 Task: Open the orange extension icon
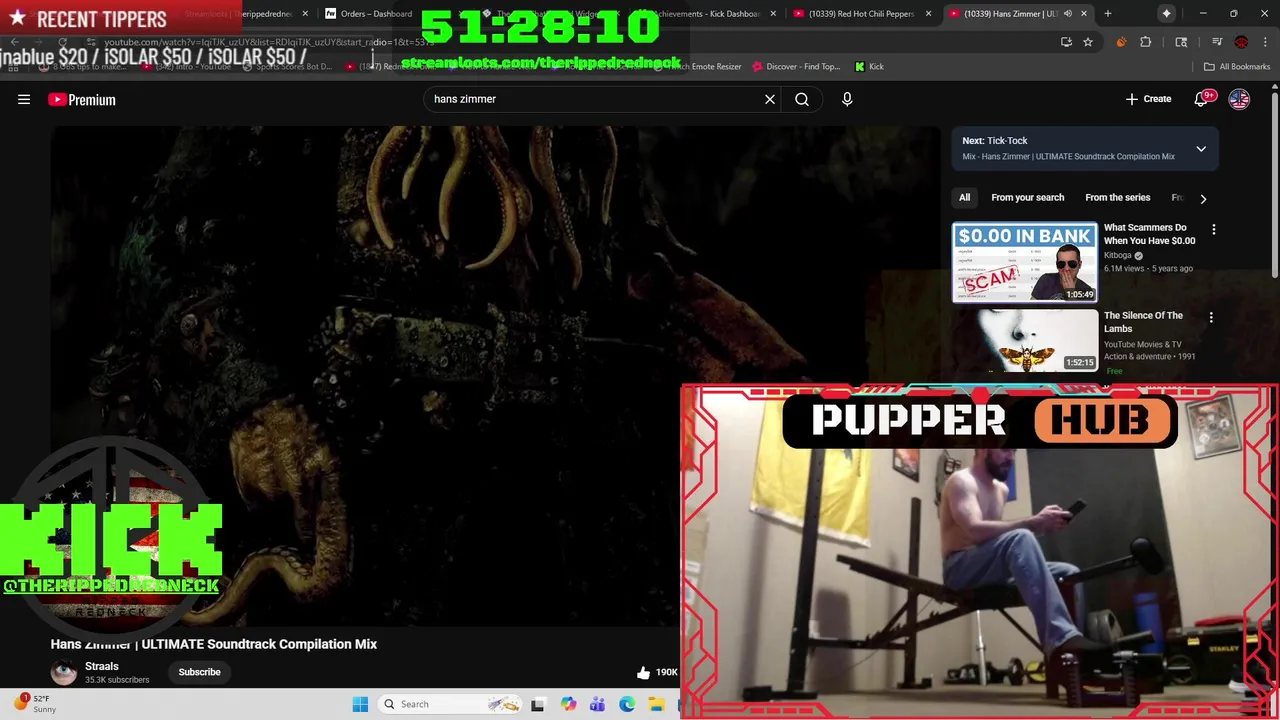coord(1120,42)
